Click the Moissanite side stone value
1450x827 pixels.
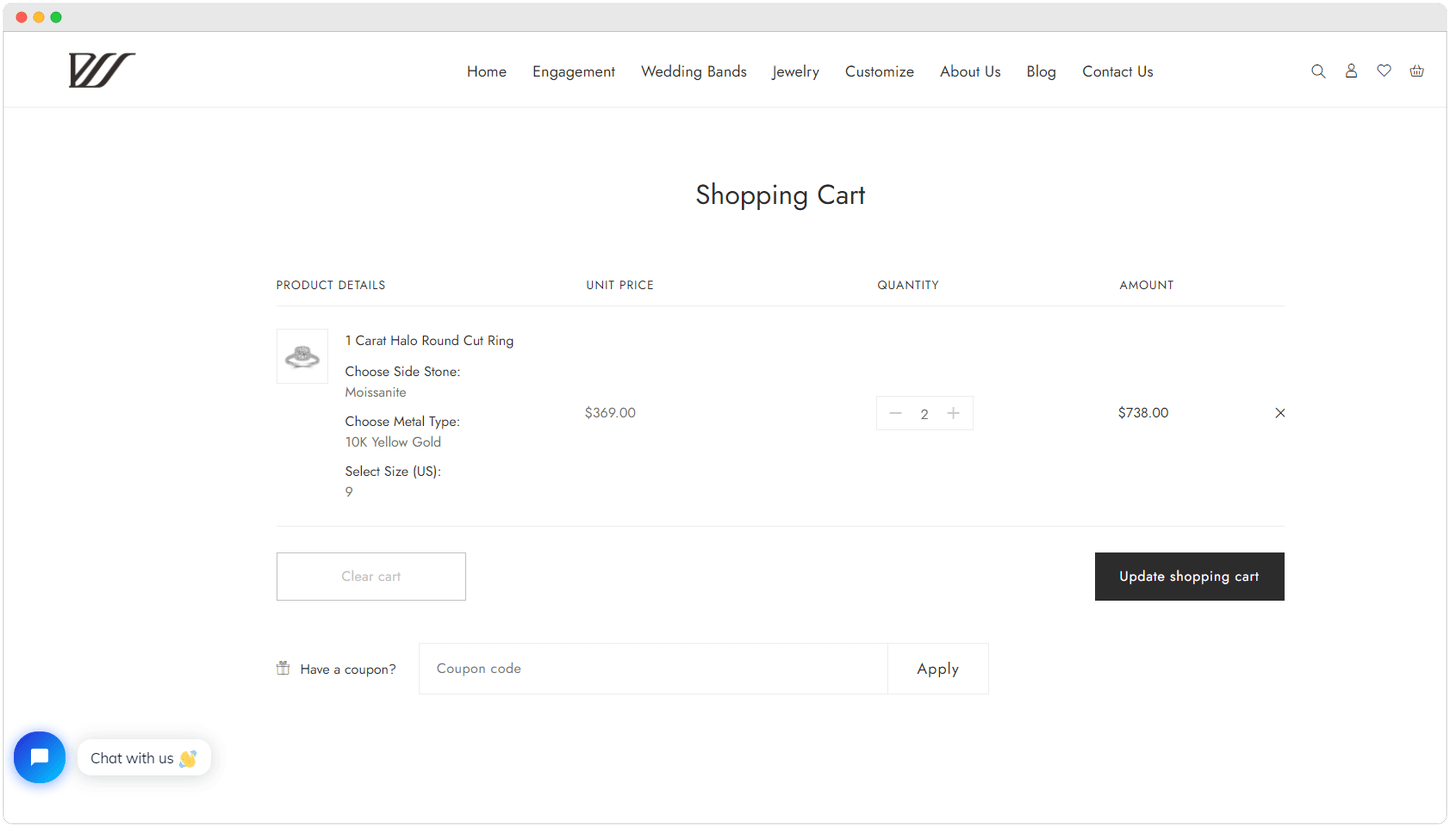[x=376, y=392]
